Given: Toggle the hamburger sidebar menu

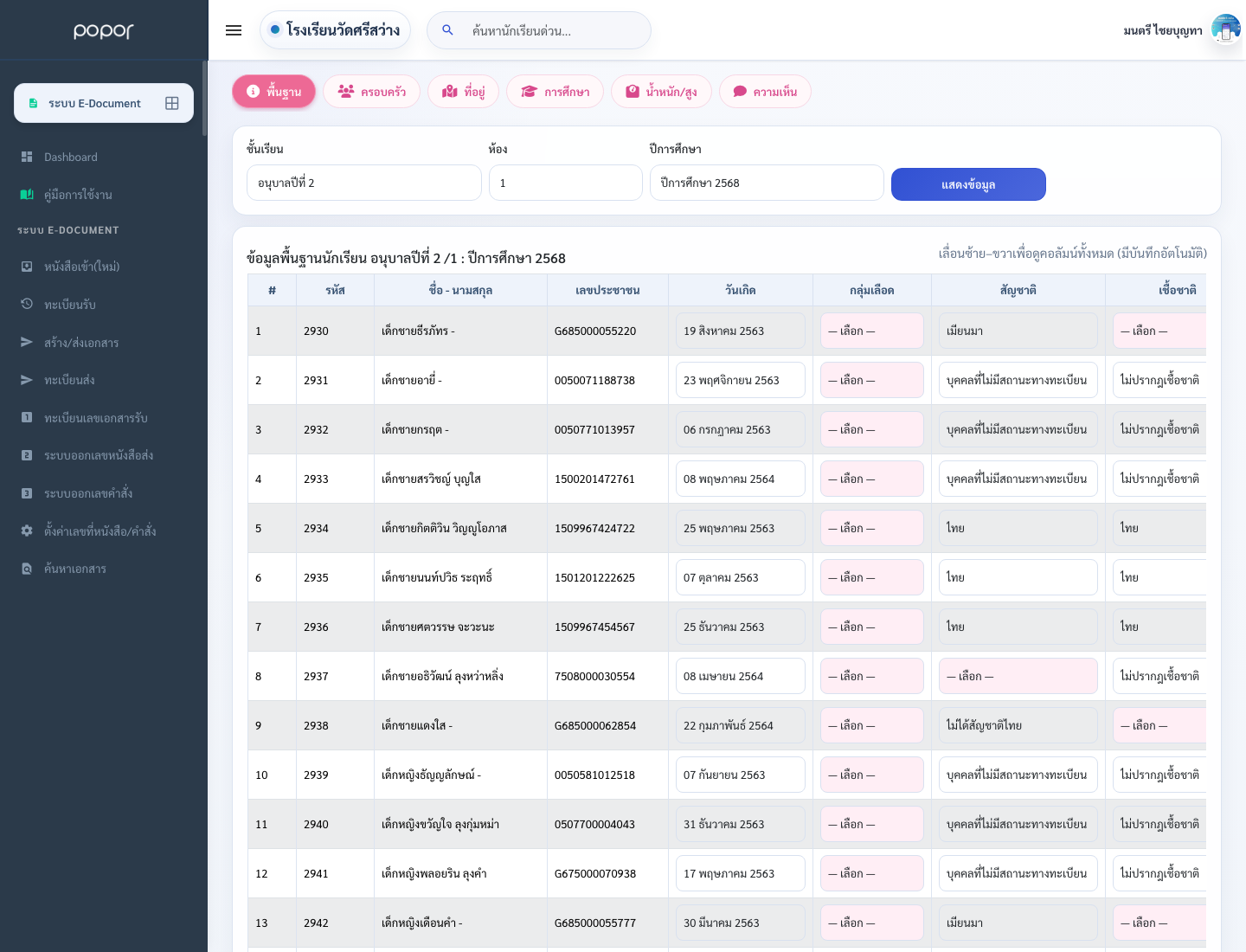Looking at the screenshot, I should click(234, 30).
